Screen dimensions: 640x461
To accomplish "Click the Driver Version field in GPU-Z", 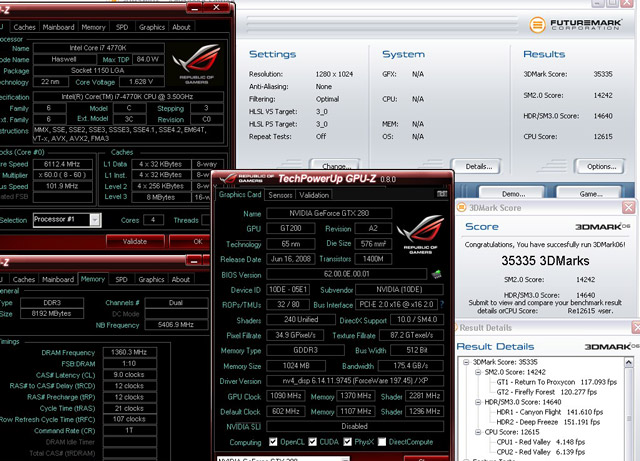I will 355,381.
